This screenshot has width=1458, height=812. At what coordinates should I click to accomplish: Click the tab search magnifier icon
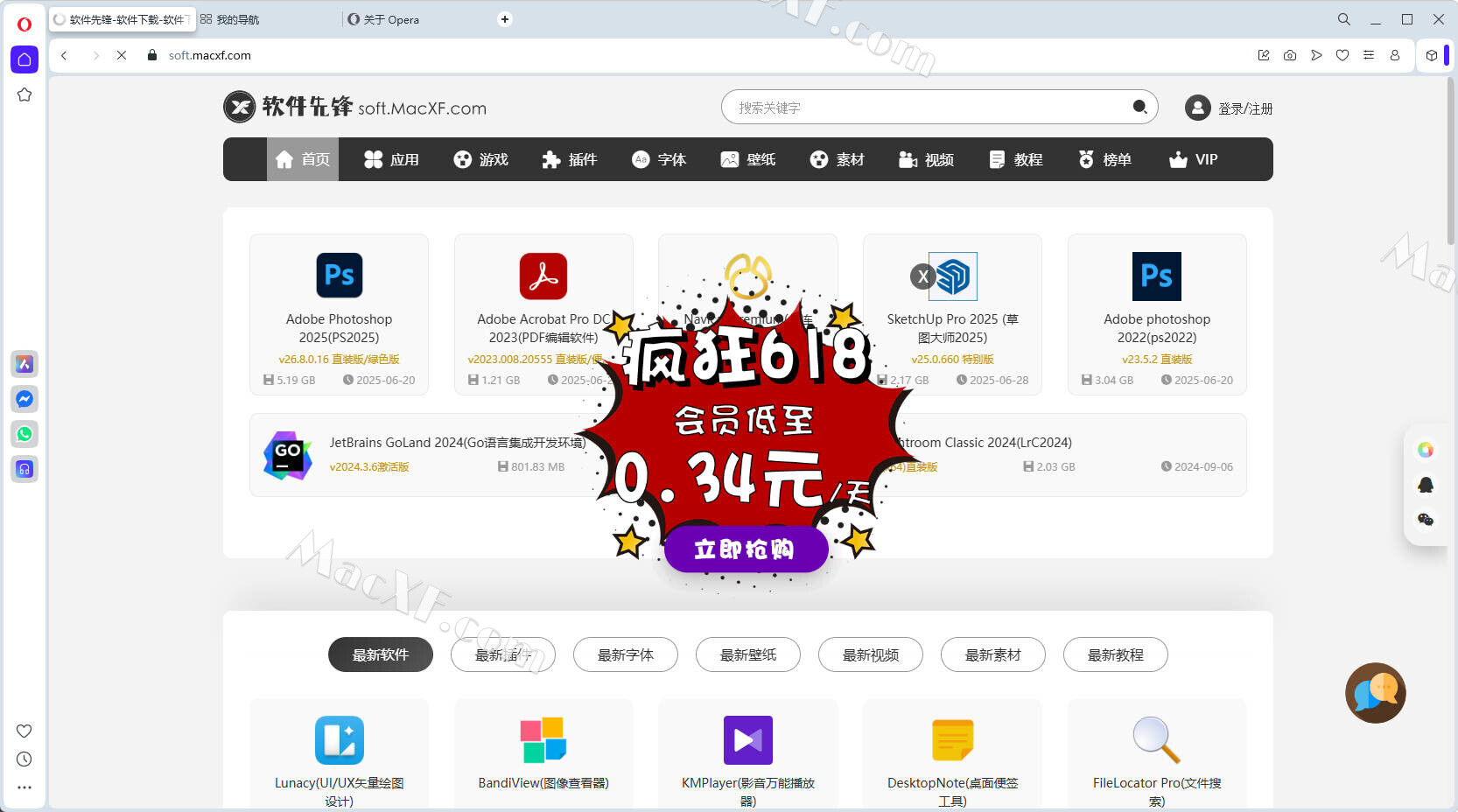pyautogui.click(x=1344, y=19)
